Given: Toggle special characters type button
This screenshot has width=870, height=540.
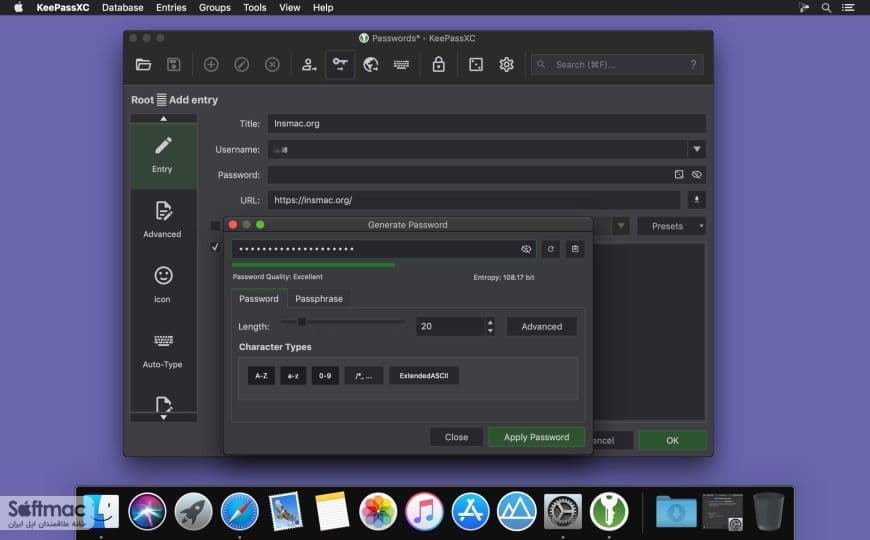Looking at the screenshot, I should click(364, 376).
